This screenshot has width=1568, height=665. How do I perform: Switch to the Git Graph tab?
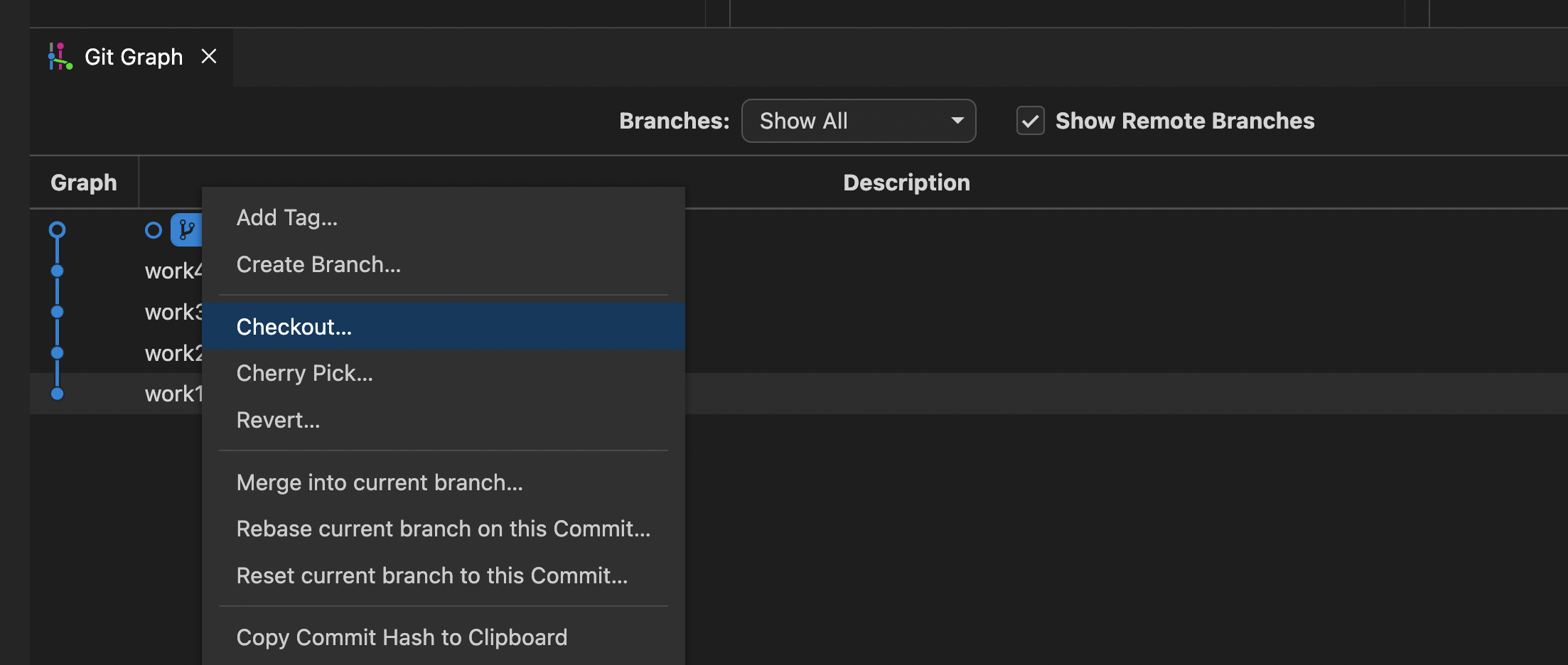click(134, 56)
